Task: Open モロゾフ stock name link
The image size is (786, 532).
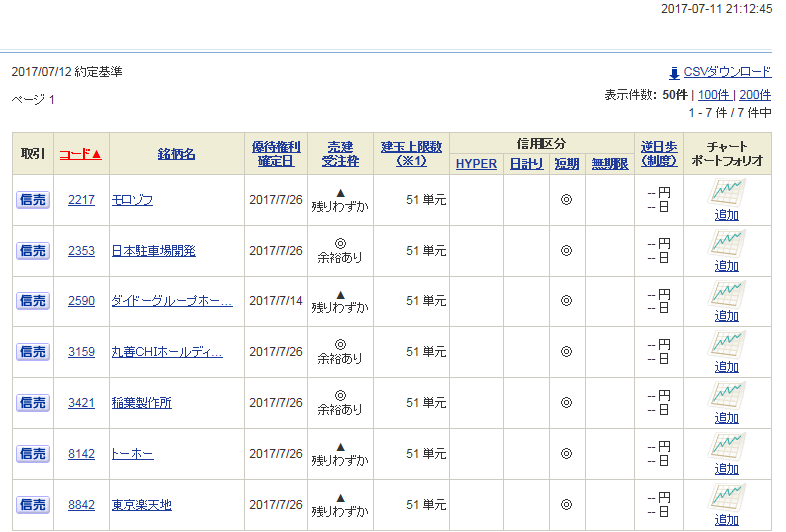Action: click(x=132, y=200)
